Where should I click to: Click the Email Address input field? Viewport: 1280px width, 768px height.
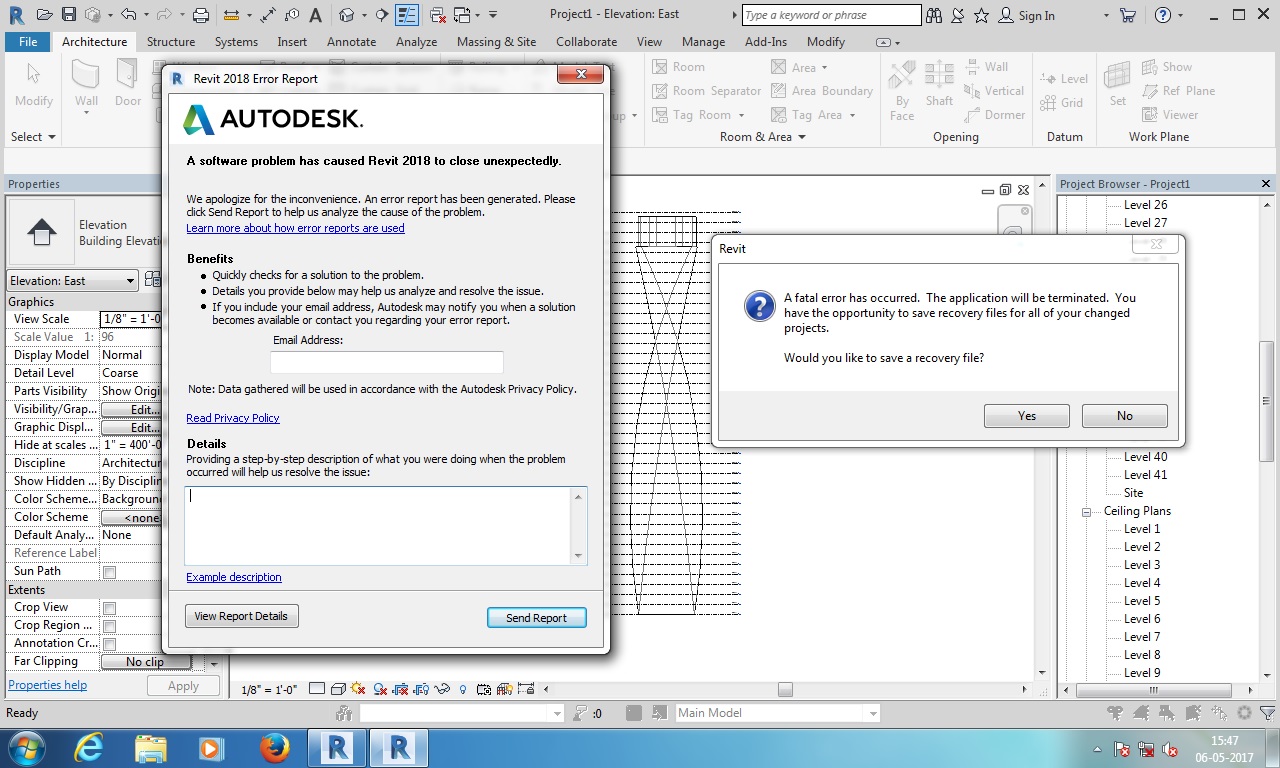(387, 362)
